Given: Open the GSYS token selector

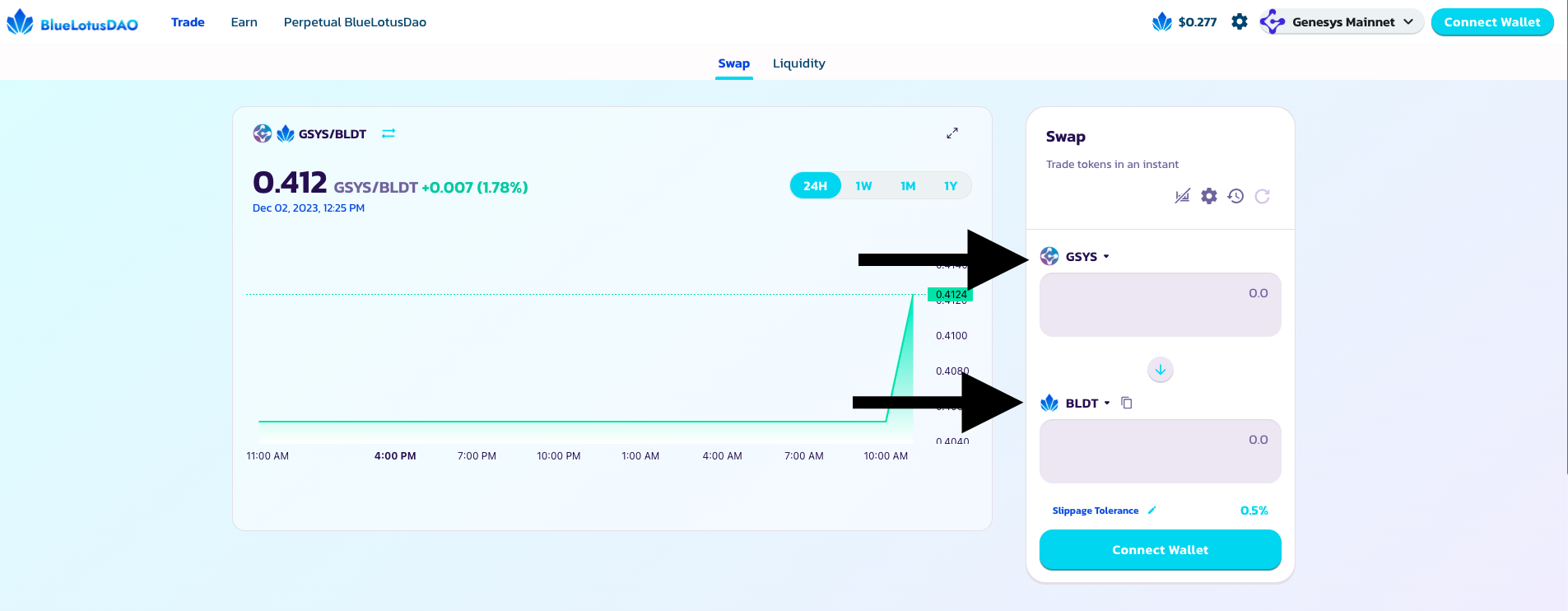Looking at the screenshot, I should 1075,256.
